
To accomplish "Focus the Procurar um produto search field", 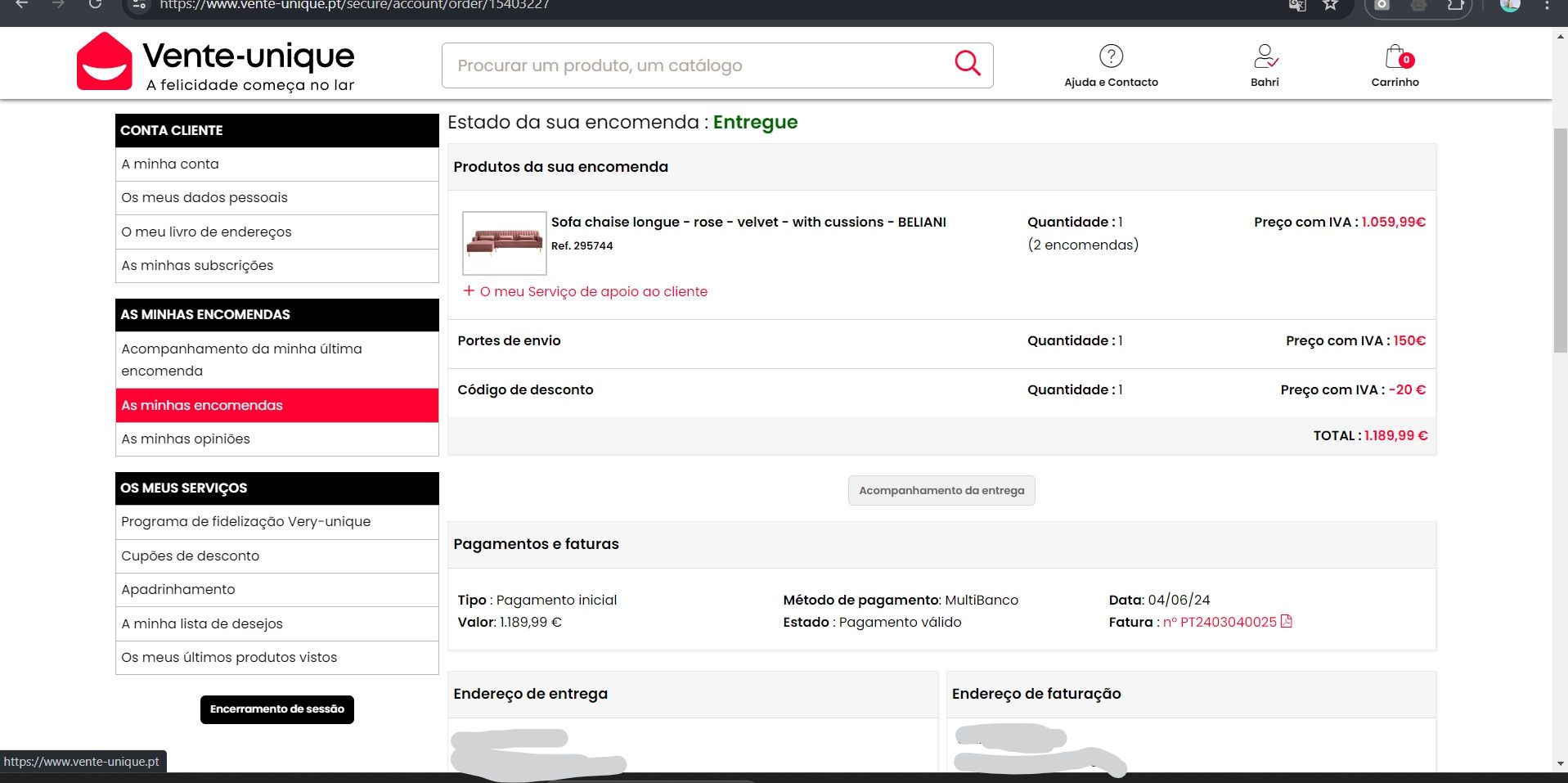I will pos(695,65).
